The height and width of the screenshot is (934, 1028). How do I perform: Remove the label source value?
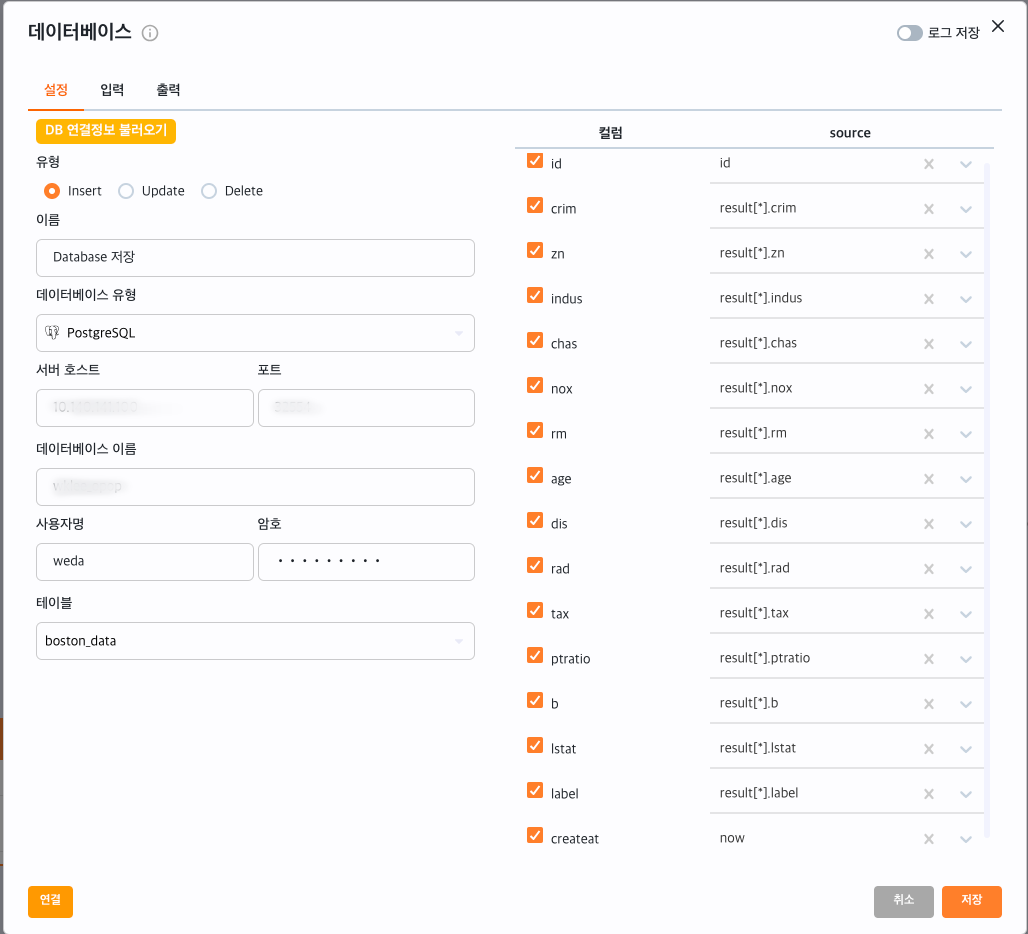pos(929,794)
